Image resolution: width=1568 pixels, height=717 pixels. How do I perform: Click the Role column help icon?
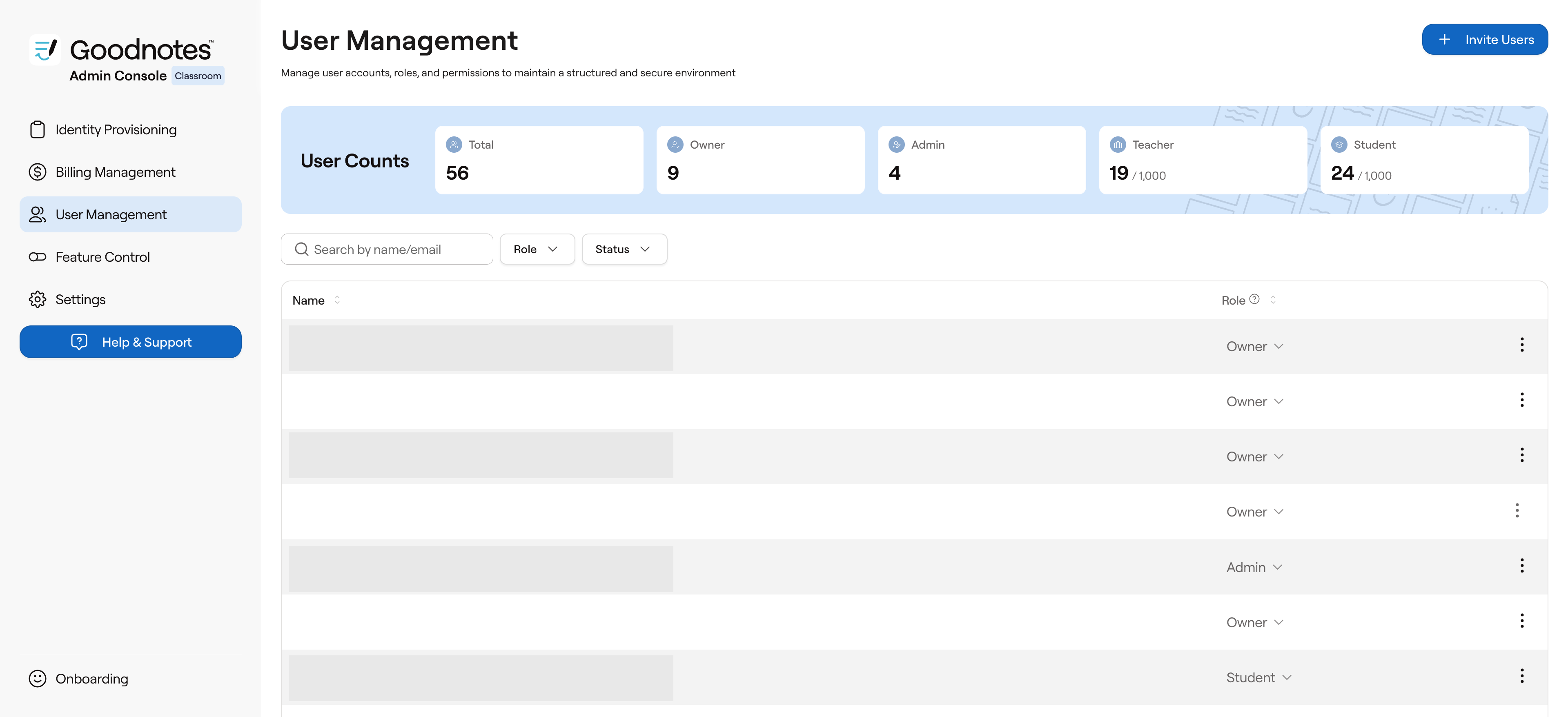click(1254, 299)
